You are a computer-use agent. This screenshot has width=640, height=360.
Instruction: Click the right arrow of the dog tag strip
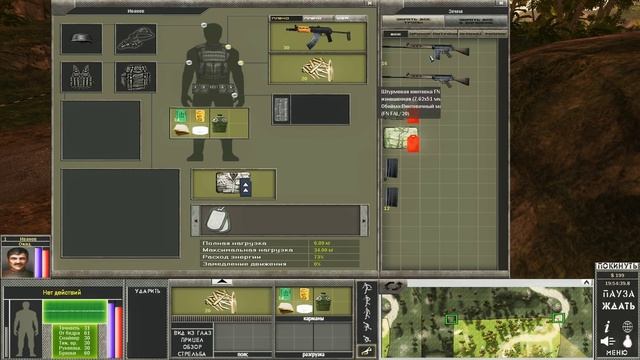(364, 220)
